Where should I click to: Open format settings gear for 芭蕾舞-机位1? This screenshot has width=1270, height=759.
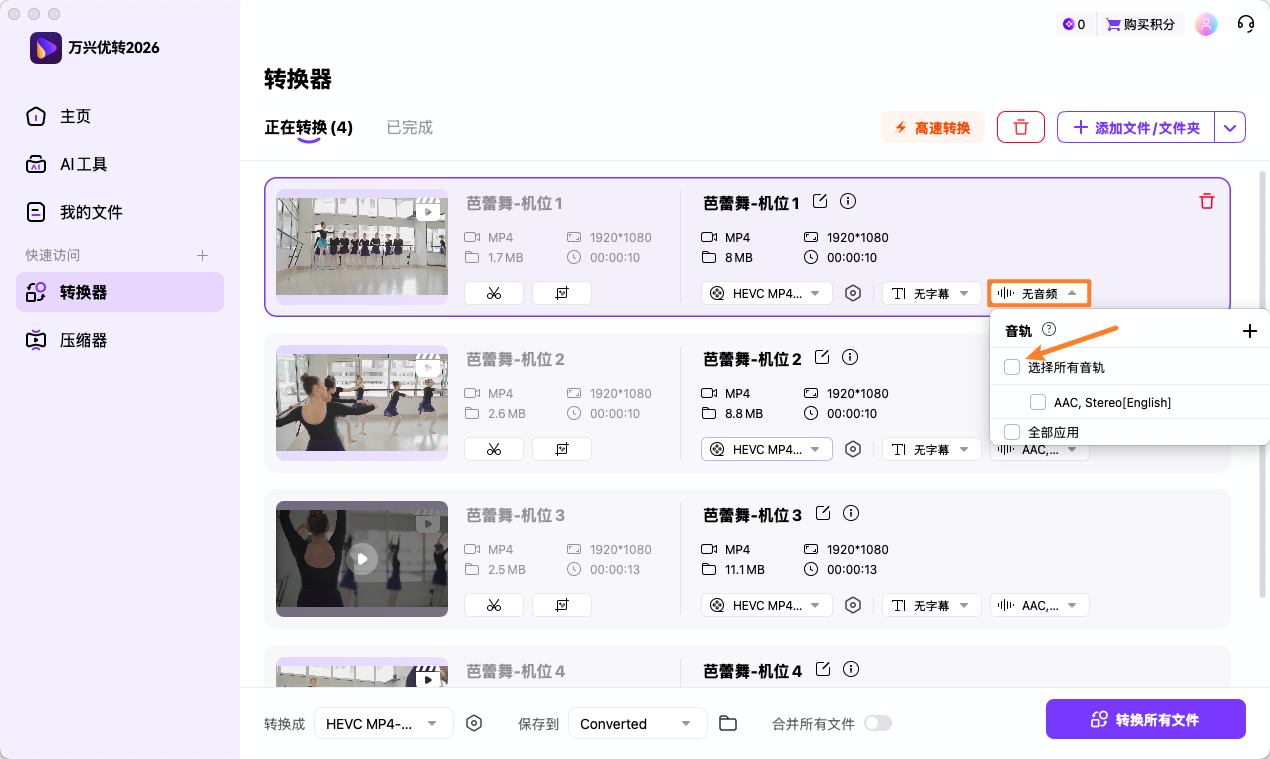coord(853,293)
